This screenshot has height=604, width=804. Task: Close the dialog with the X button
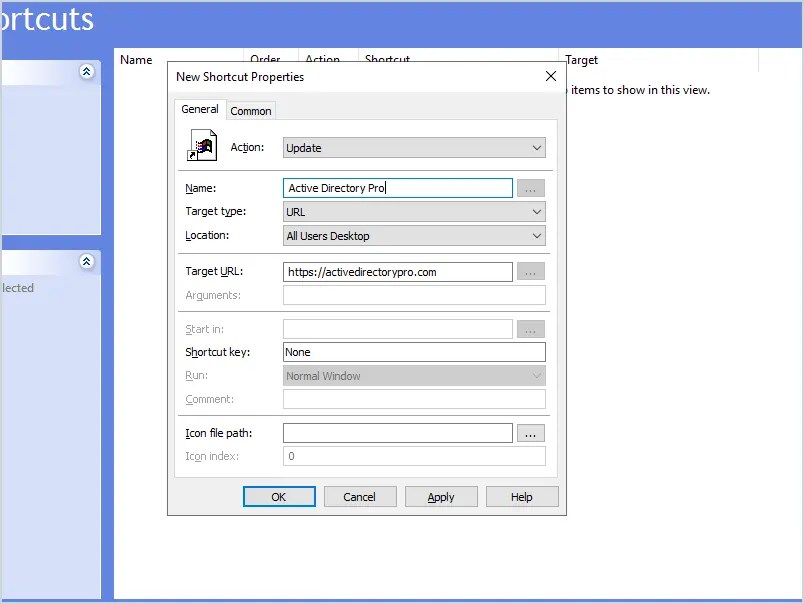coord(550,75)
